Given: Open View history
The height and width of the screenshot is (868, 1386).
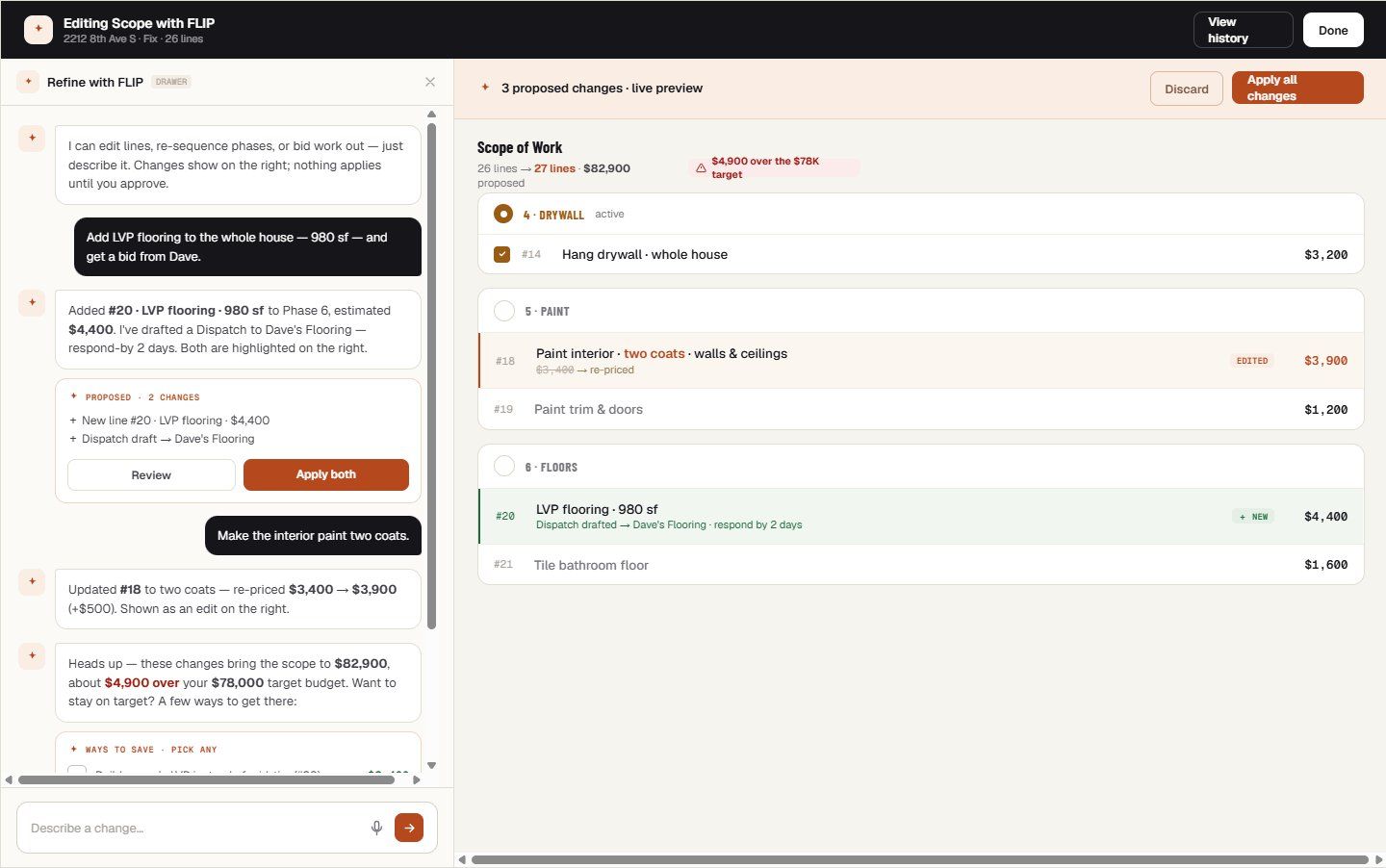Looking at the screenshot, I should 1244,30.
